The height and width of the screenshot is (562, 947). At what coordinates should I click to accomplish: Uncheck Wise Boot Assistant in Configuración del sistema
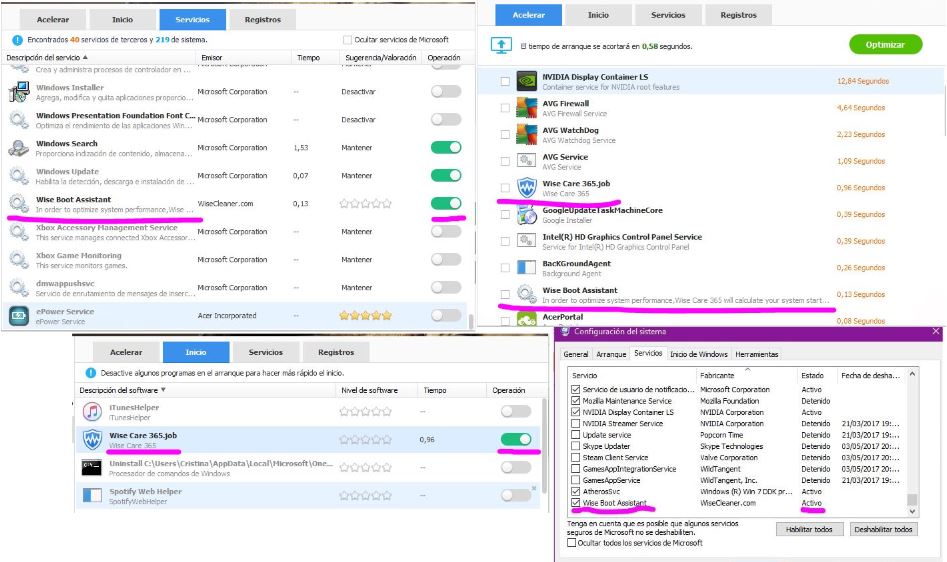(576, 502)
